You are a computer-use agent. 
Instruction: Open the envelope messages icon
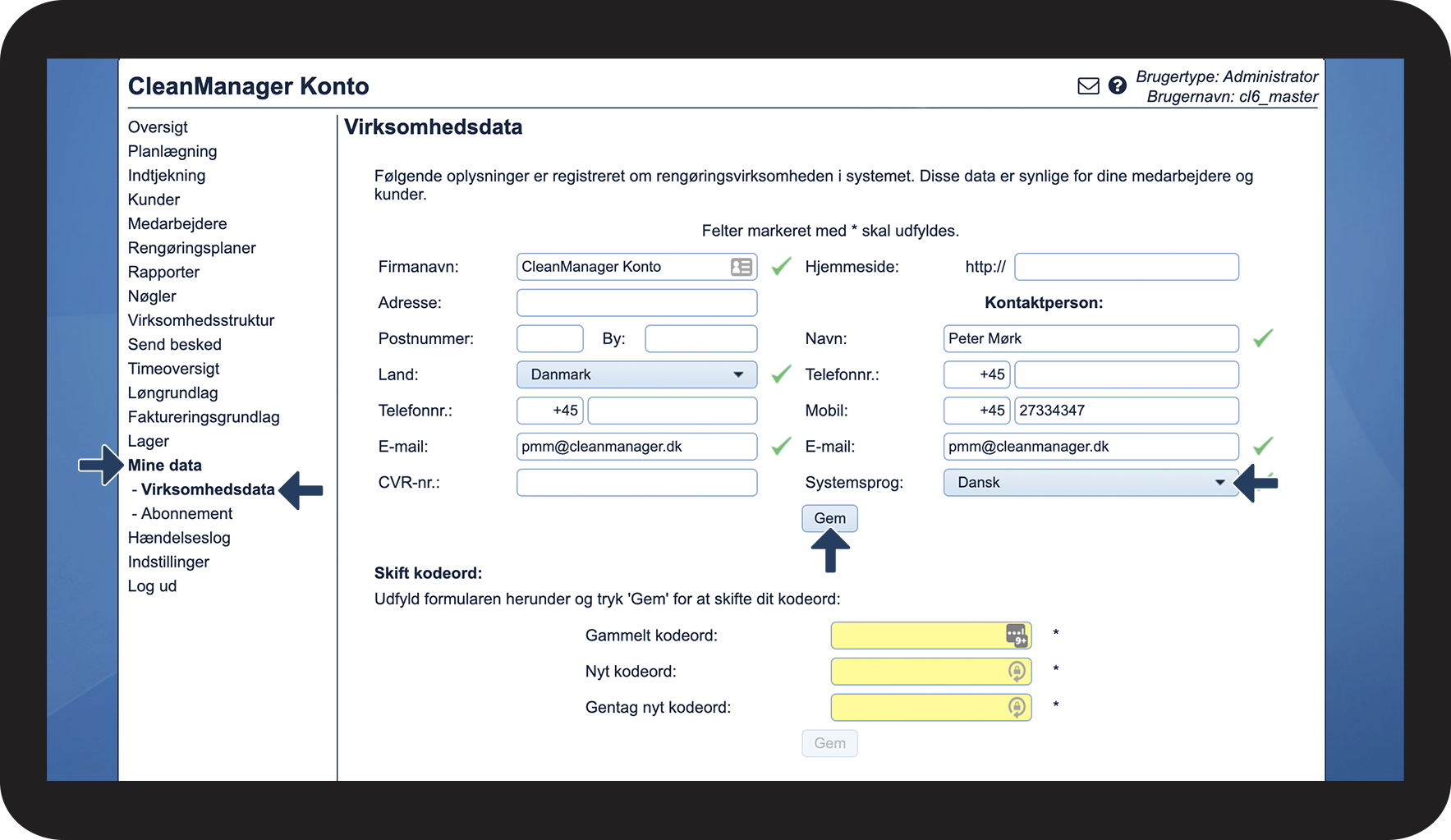point(1088,86)
